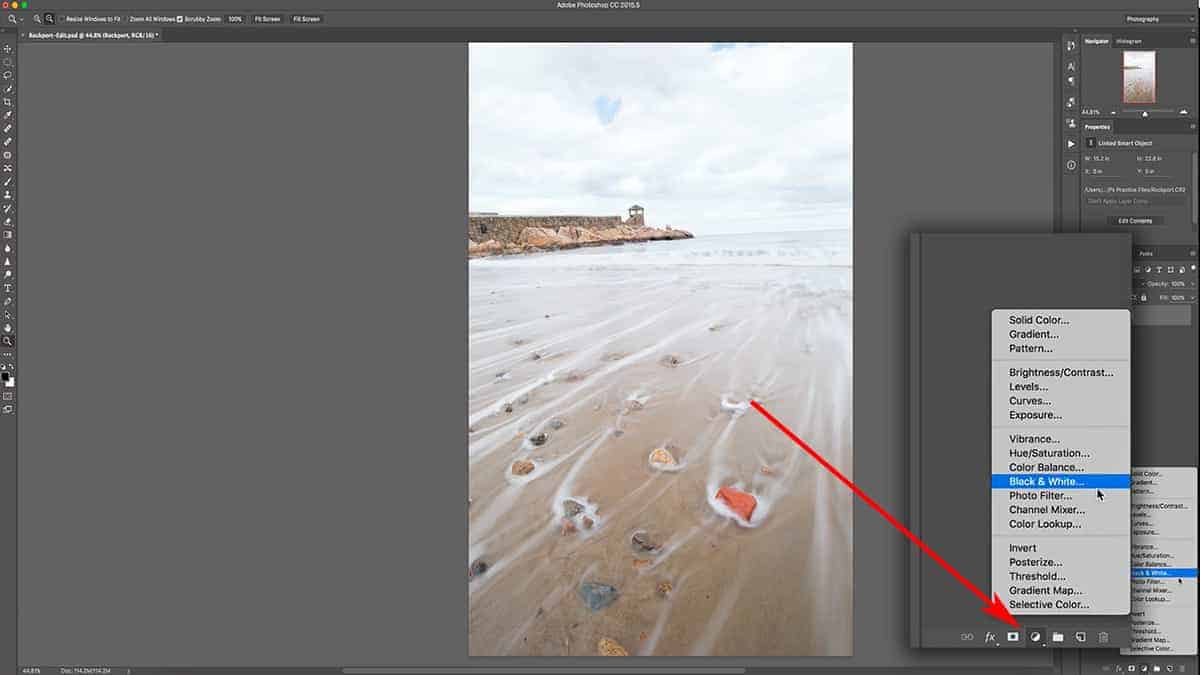
Task: Choose Gradient Map in enlarged menu
Action: (1060, 590)
